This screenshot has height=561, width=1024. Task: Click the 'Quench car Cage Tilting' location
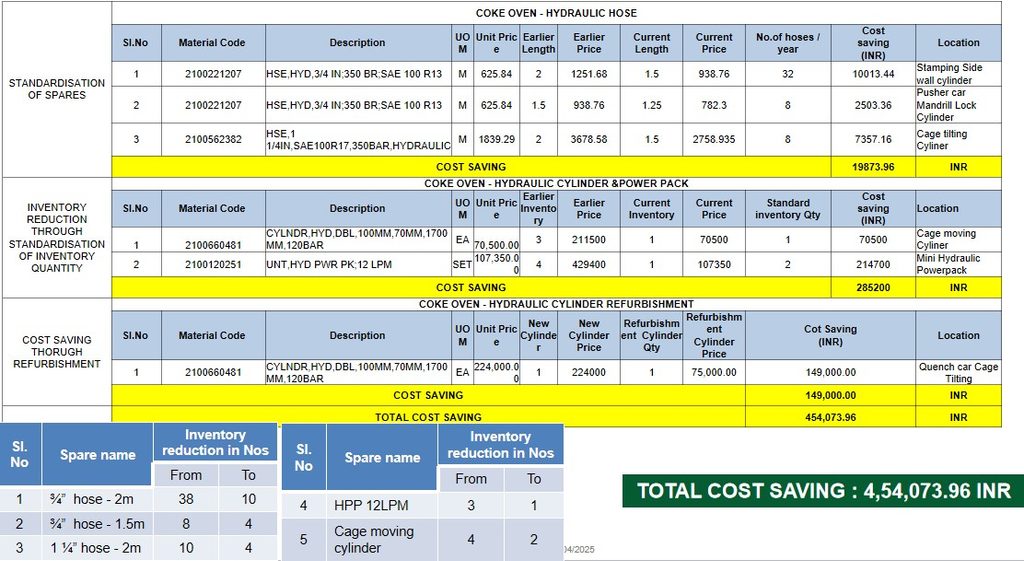point(958,372)
